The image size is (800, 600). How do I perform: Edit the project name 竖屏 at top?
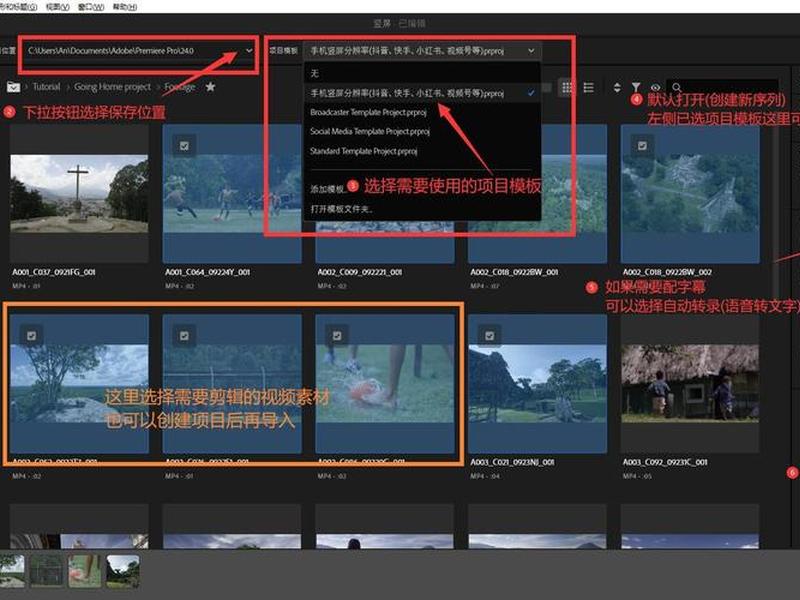[x=382, y=23]
